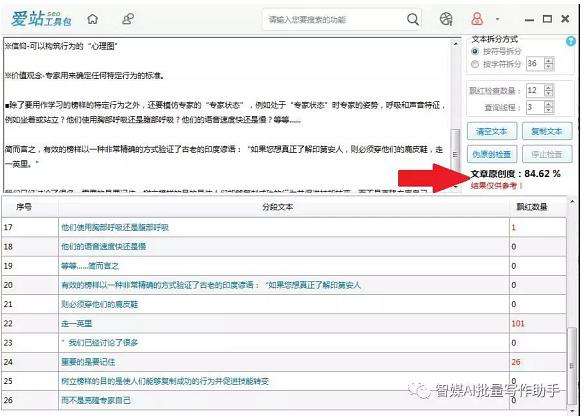Image resolution: width=584 pixels, height=418 pixels.
Task: Click the 复制文本 button
Action: (x=547, y=131)
